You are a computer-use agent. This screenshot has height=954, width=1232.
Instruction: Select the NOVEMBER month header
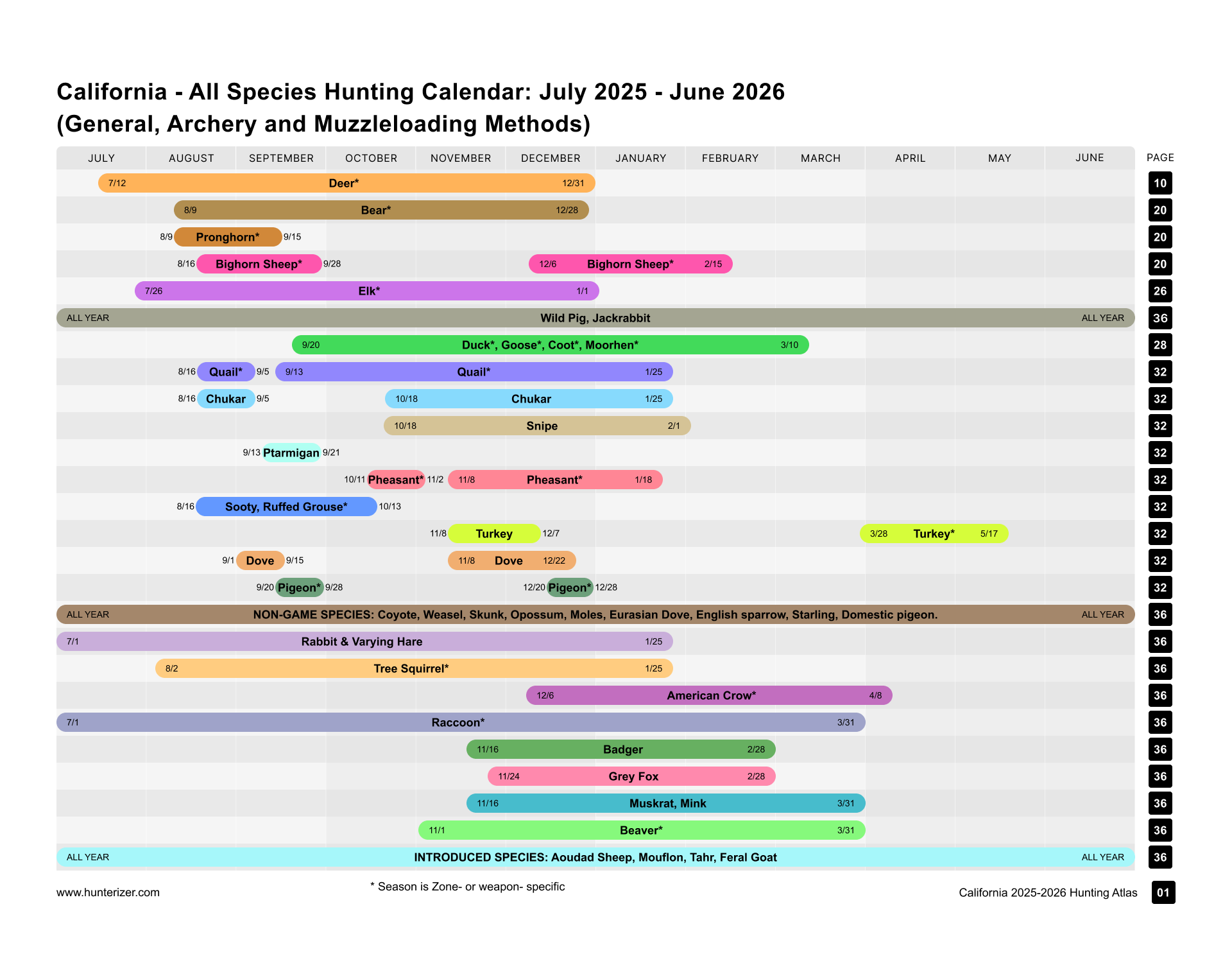click(461, 158)
